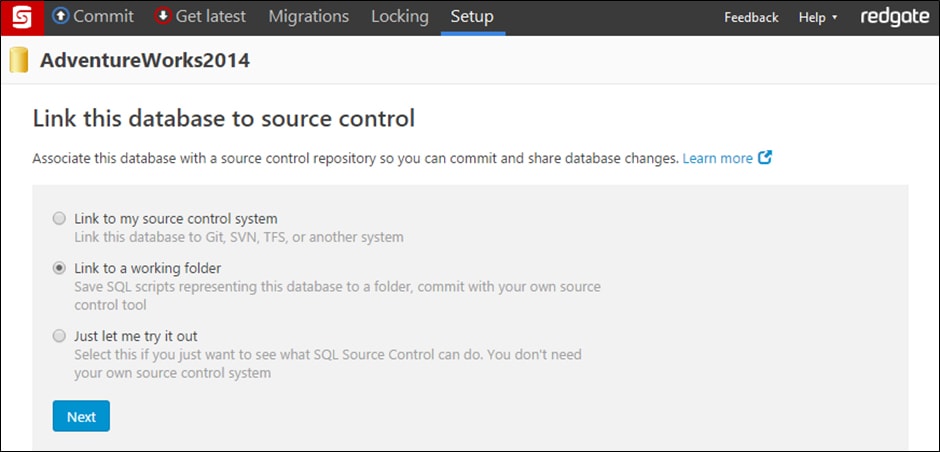Click the Get latest down-arrow icon
This screenshot has width=940, height=452.
click(162, 16)
